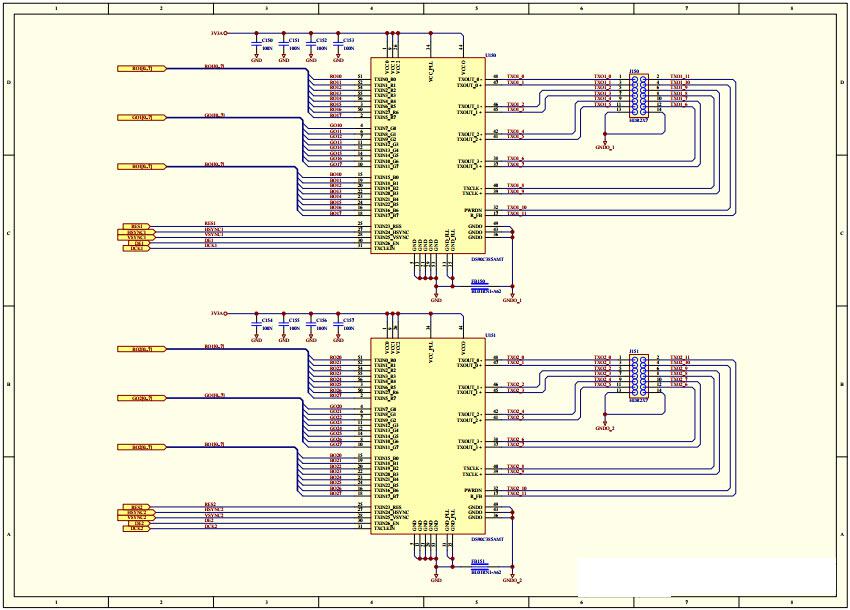Screen dimensions: 850x610
Task: Click the GND symbol under U150
Action: pyautogui.click(x=437, y=296)
